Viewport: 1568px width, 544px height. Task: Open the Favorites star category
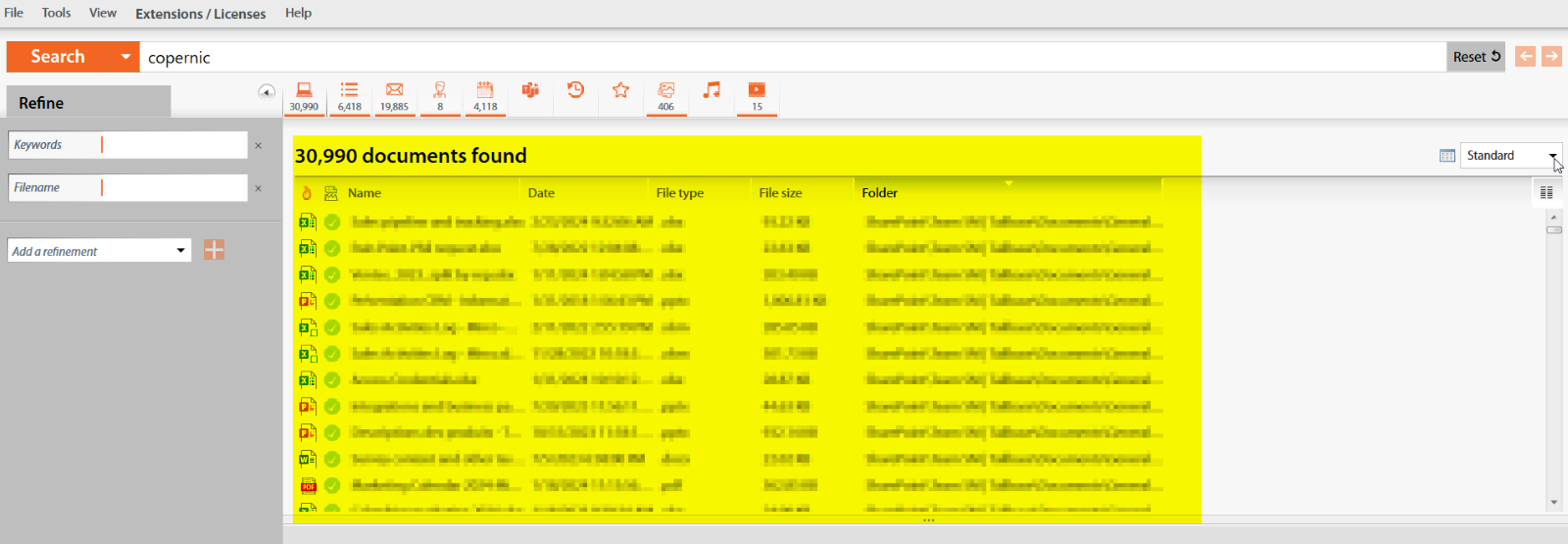click(x=620, y=90)
